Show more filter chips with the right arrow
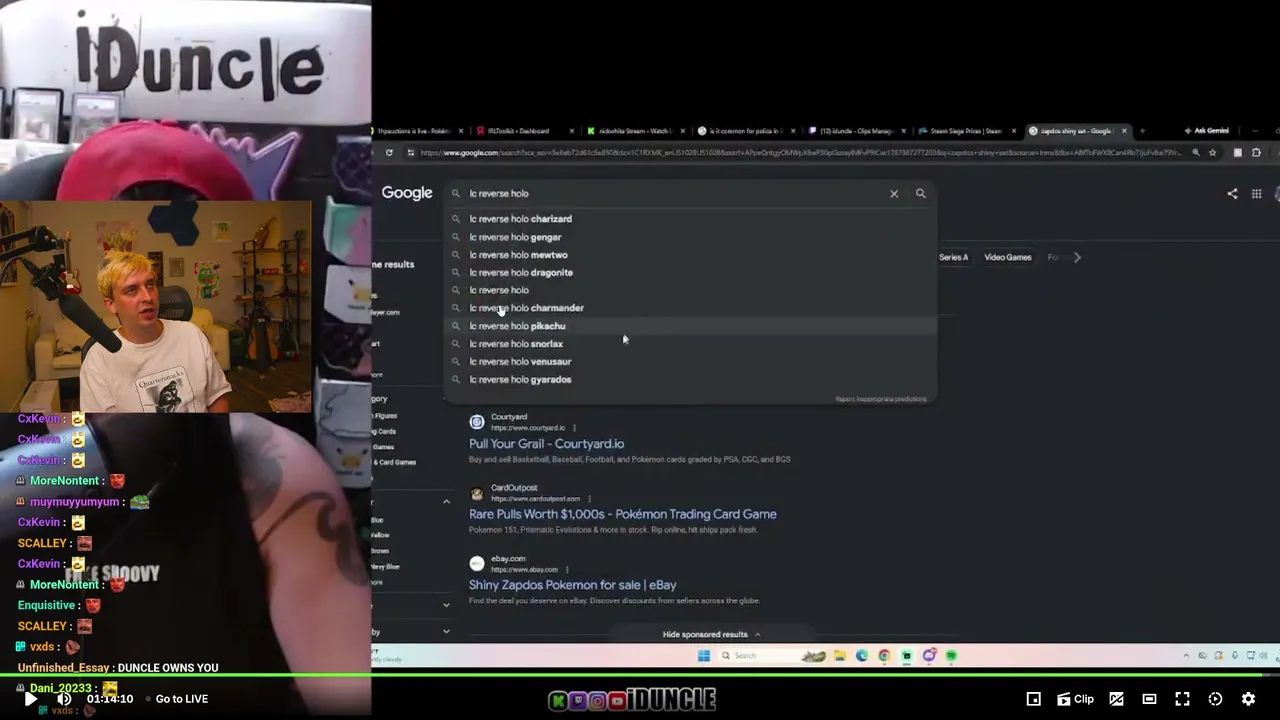1280x720 pixels. pos(1077,257)
